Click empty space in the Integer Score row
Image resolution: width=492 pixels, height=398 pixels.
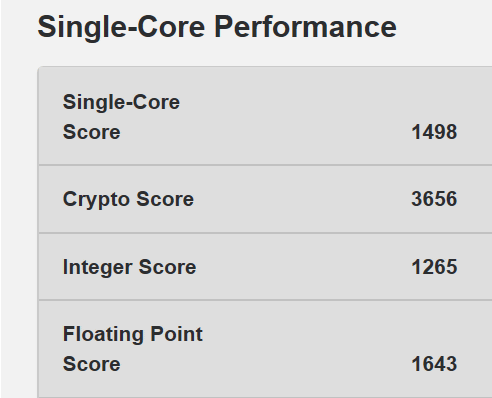[300, 267]
